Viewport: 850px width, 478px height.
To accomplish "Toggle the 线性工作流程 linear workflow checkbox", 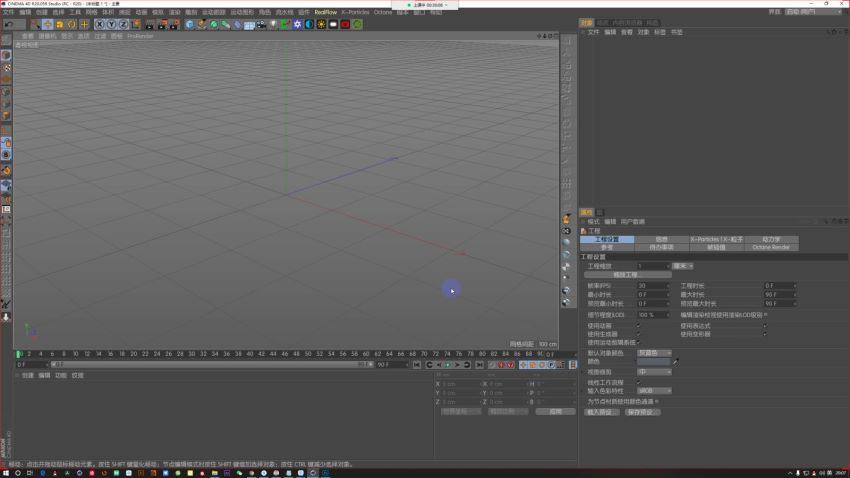I will [639, 382].
